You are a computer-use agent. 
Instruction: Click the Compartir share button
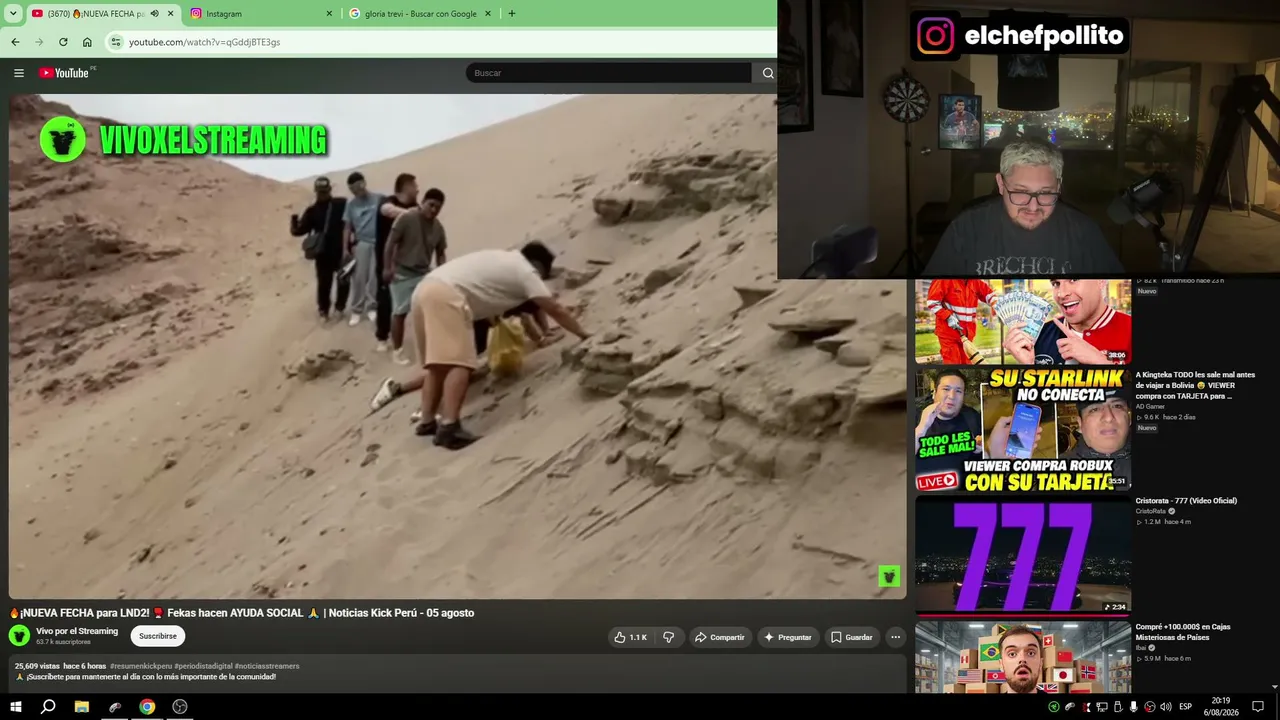click(720, 637)
